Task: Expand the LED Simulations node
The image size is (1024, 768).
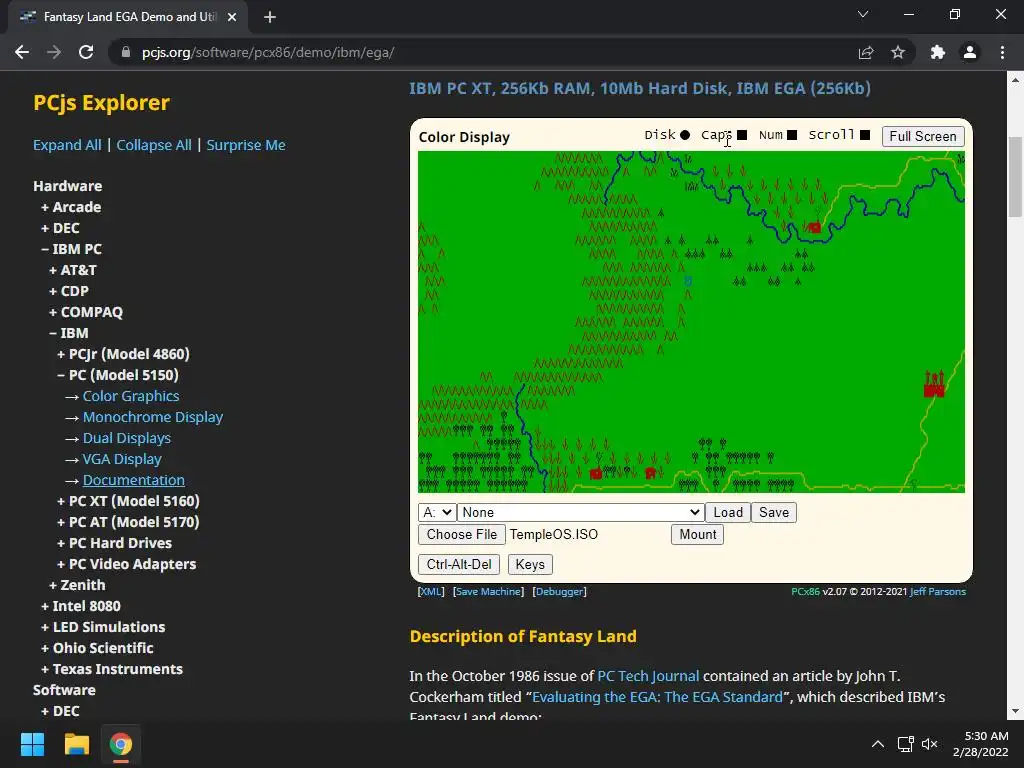Action: pyautogui.click(x=103, y=627)
